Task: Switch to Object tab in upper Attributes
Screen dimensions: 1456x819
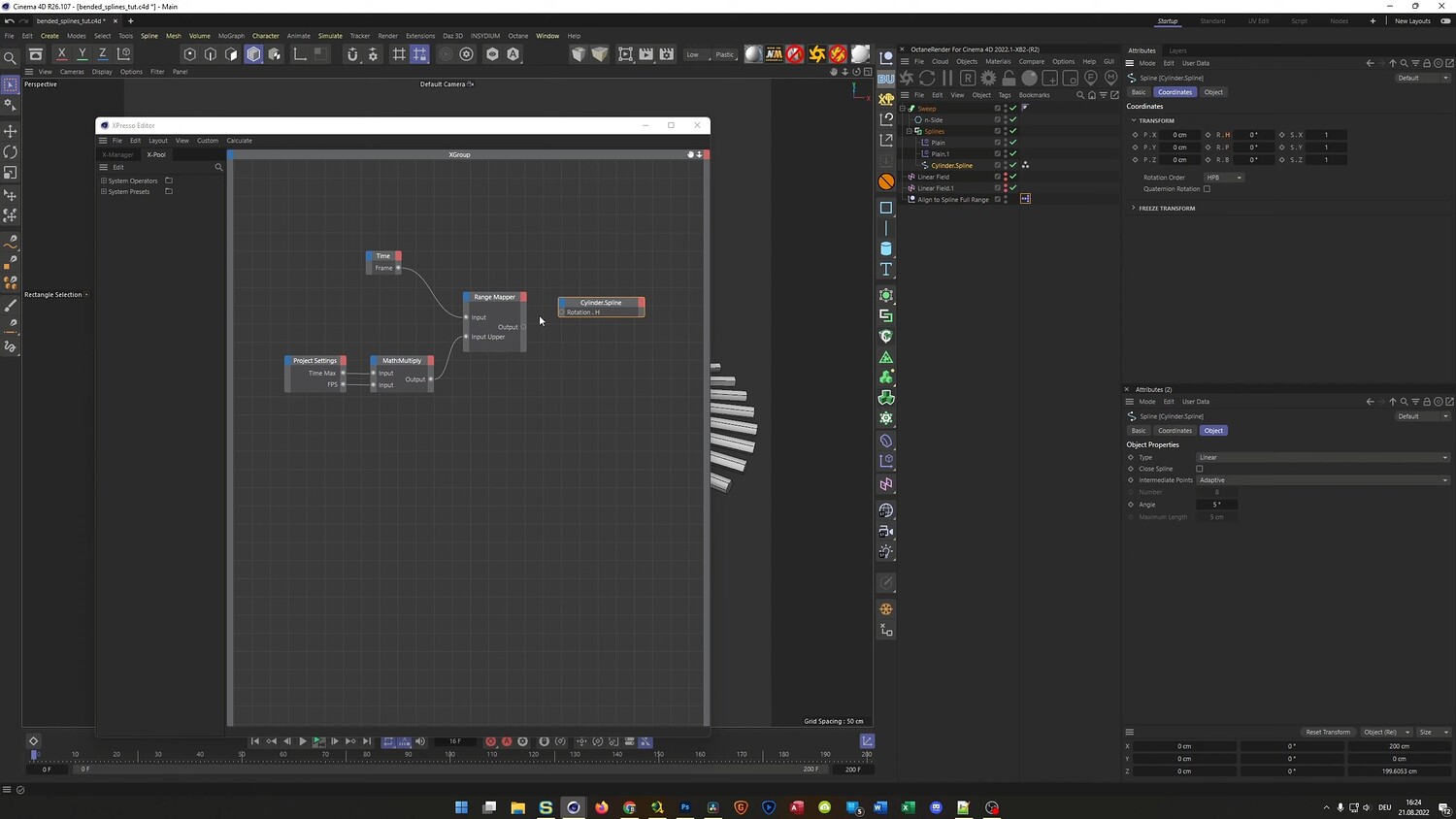Action: pyautogui.click(x=1213, y=92)
